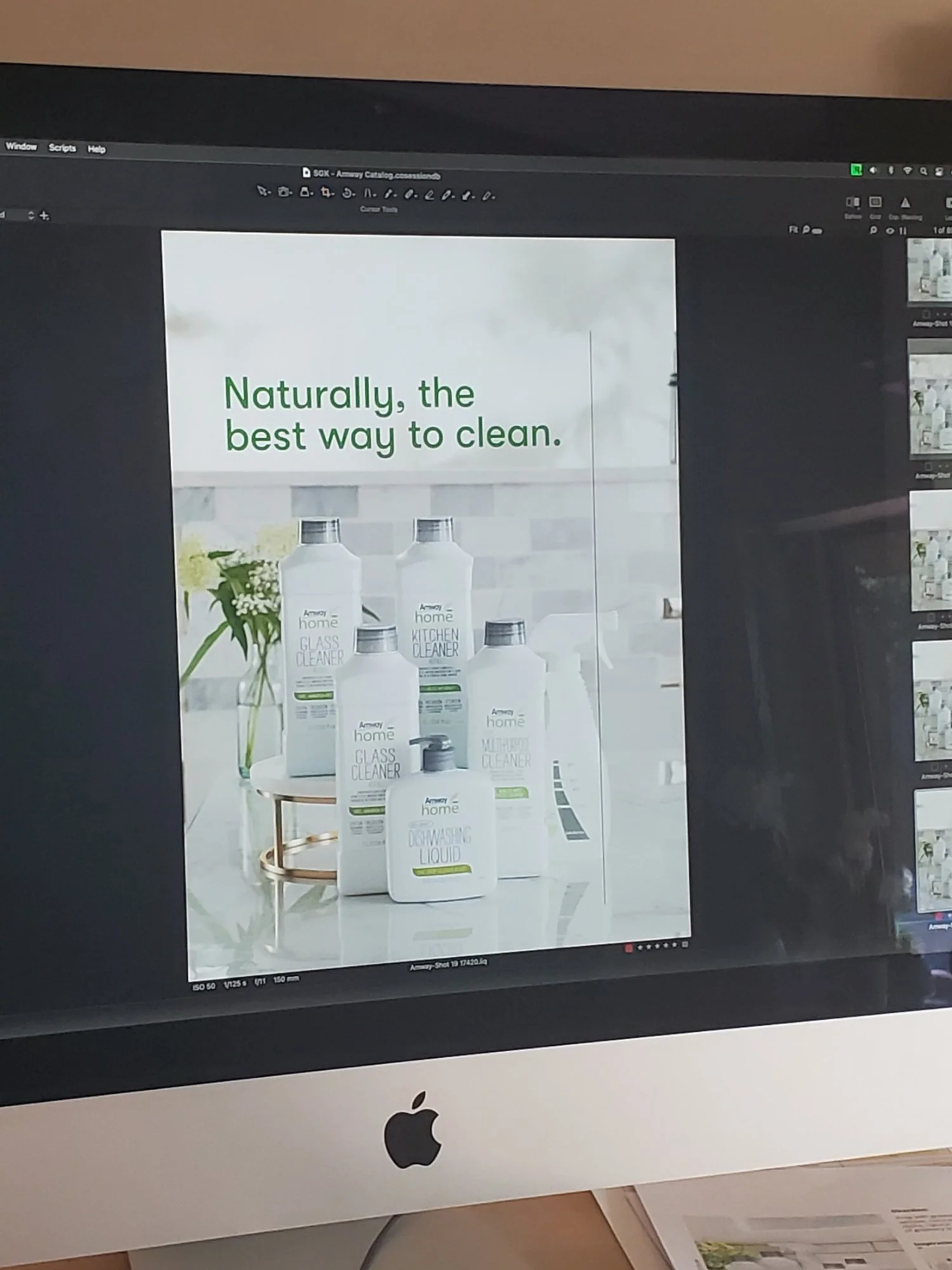Select the Rotate/Straighten cursor tool
Screen dimensions: 952x1270
347,194
